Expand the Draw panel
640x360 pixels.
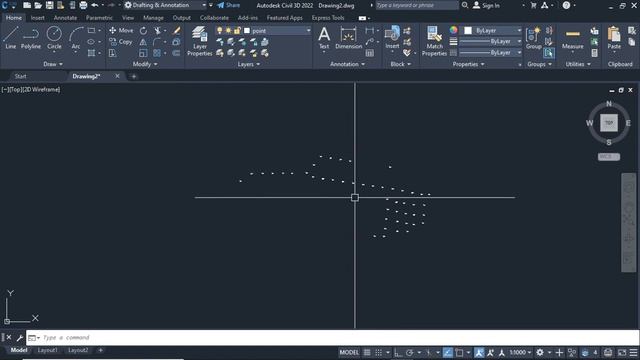53,64
